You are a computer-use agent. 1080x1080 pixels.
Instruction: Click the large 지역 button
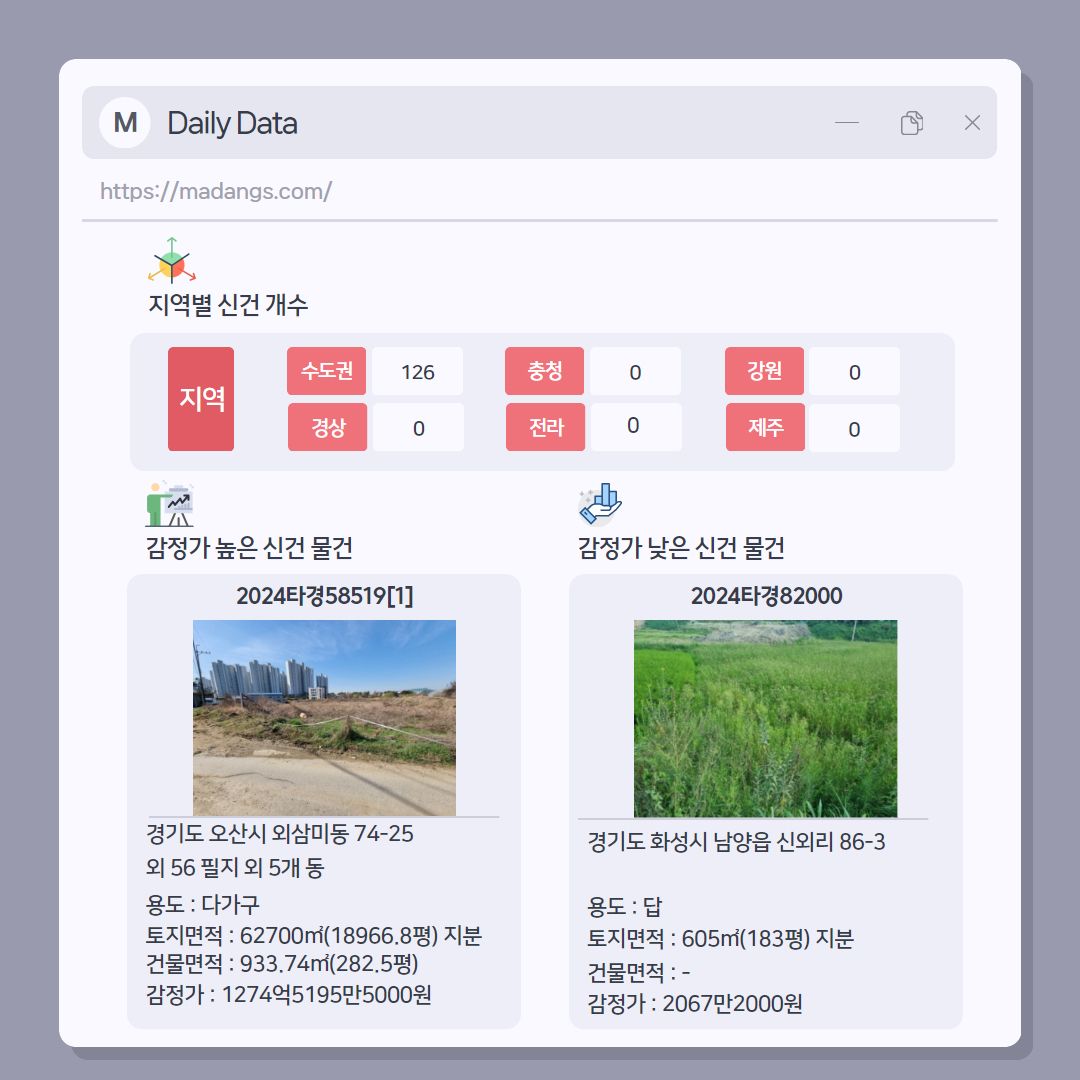[x=201, y=399]
